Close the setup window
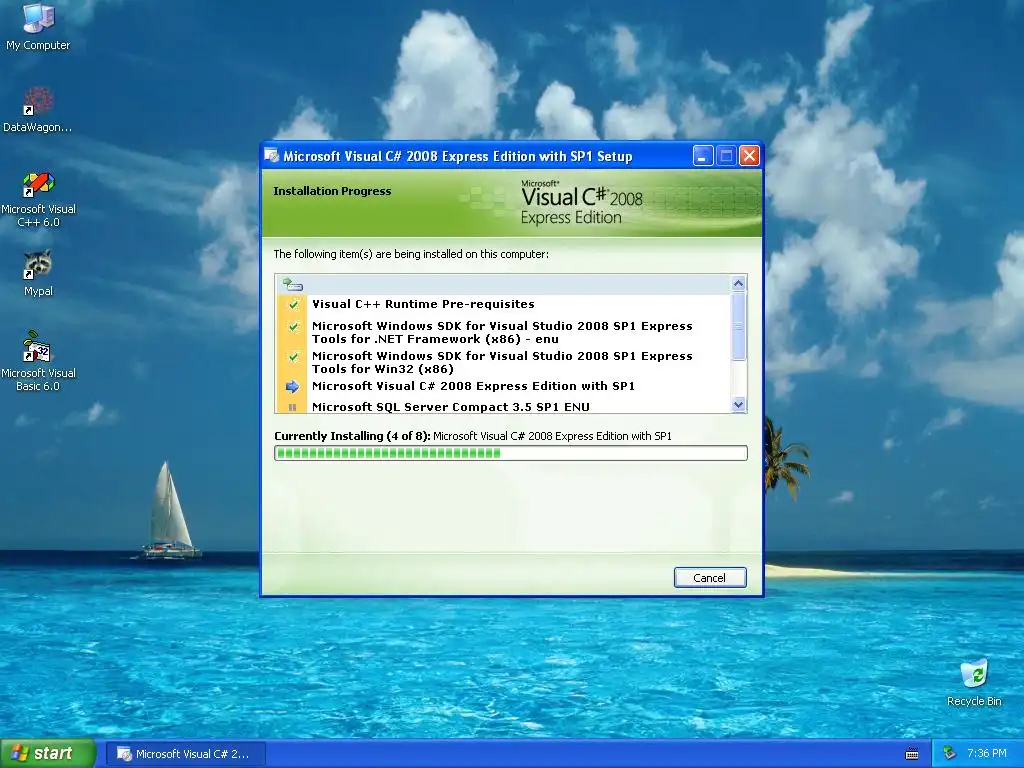The width and height of the screenshot is (1024, 768). coord(750,156)
